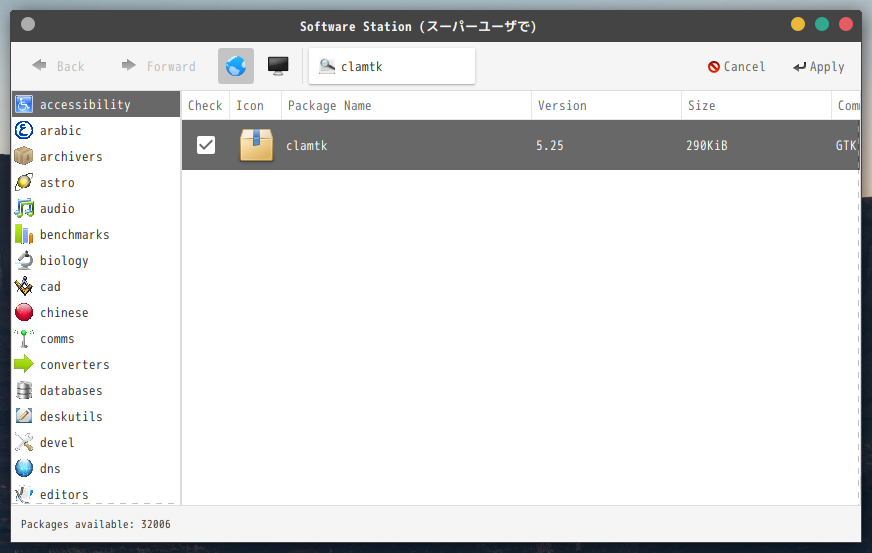Click the clamtk package box icon
The width and height of the screenshot is (872, 553).
coord(256,145)
